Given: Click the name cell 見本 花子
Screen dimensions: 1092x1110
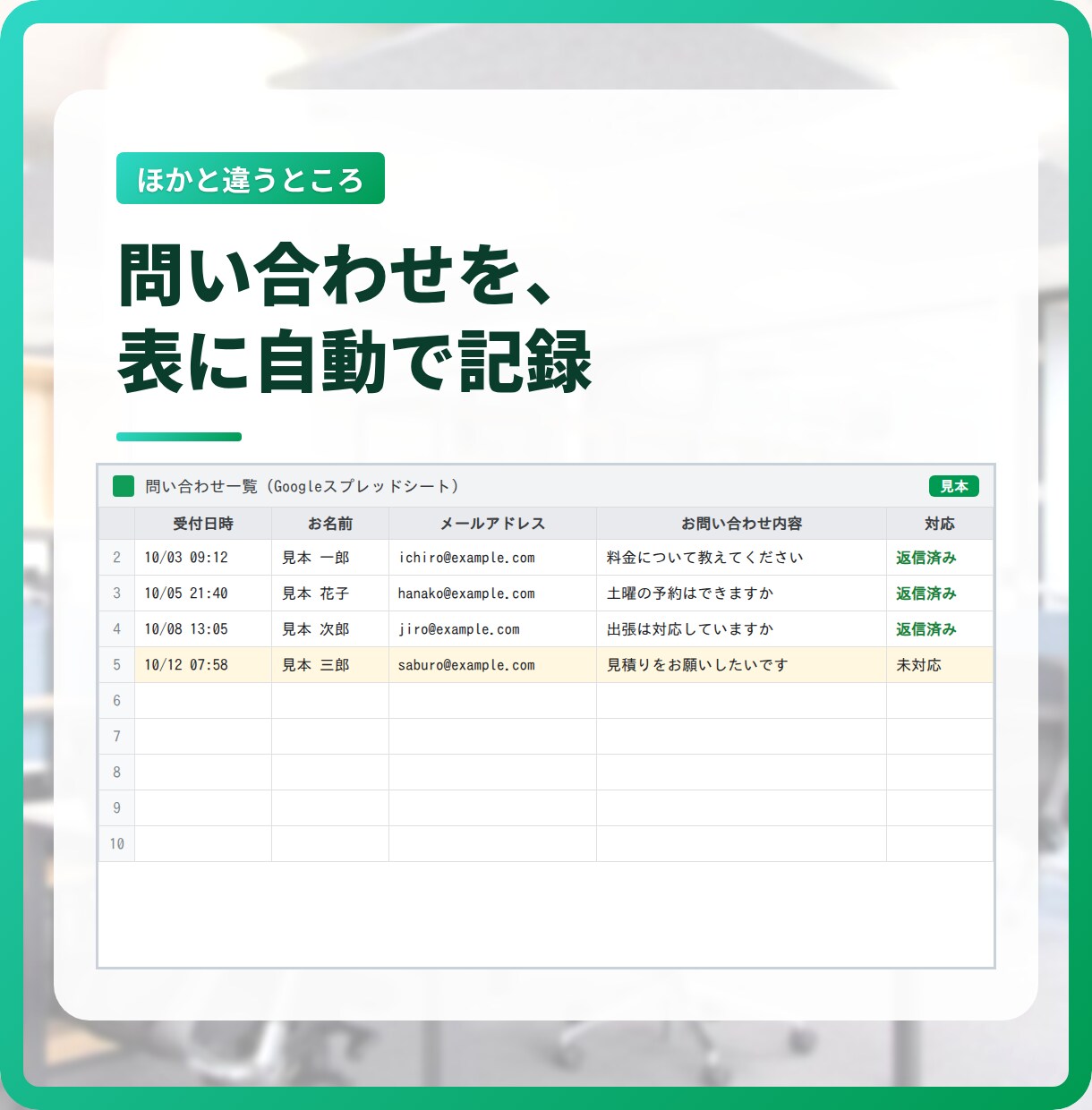Looking at the screenshot, I should 330,593.
